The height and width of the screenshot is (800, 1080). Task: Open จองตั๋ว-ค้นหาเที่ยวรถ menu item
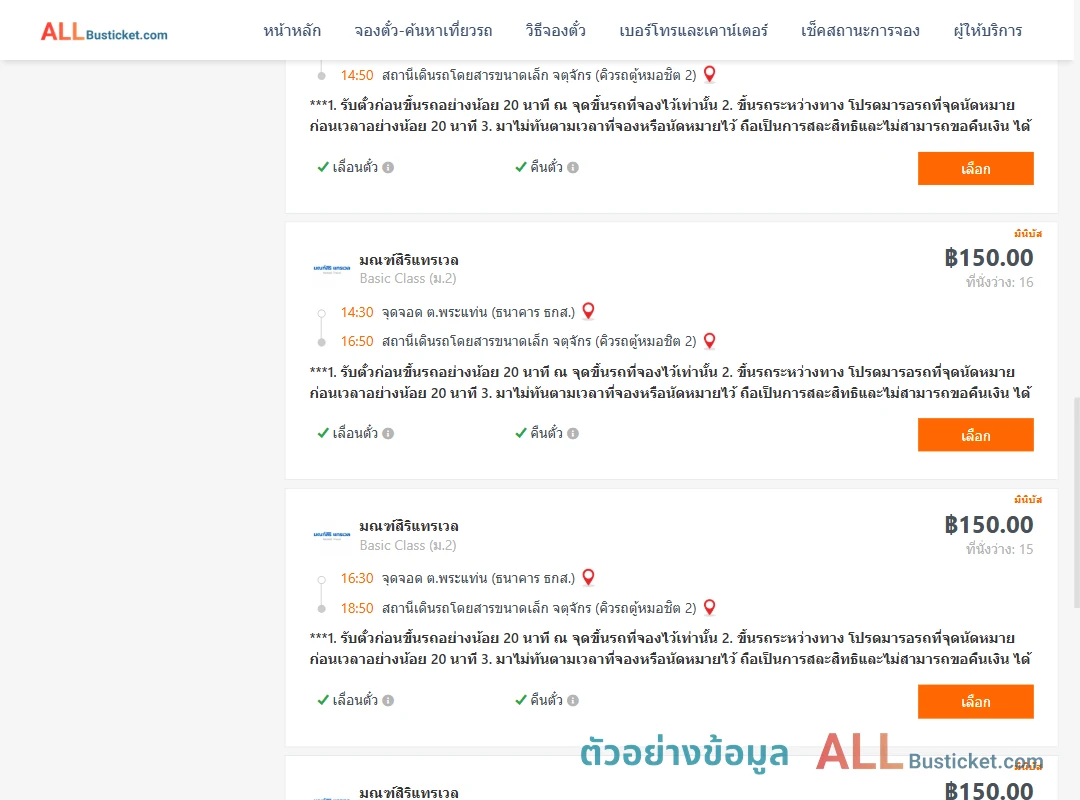click(x=423, y=30)
